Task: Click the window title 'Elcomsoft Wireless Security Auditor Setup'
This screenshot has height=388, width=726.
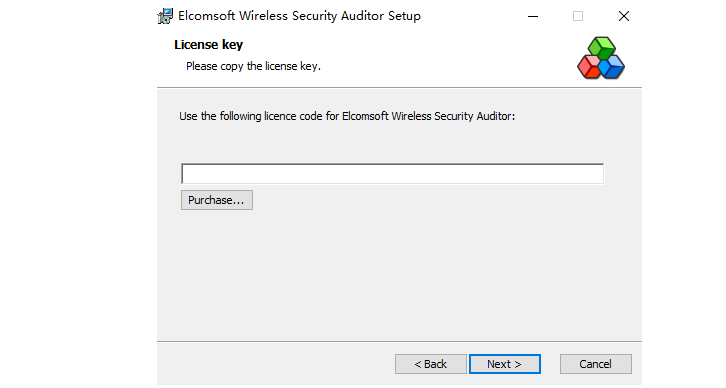Action: pos(300,16)
